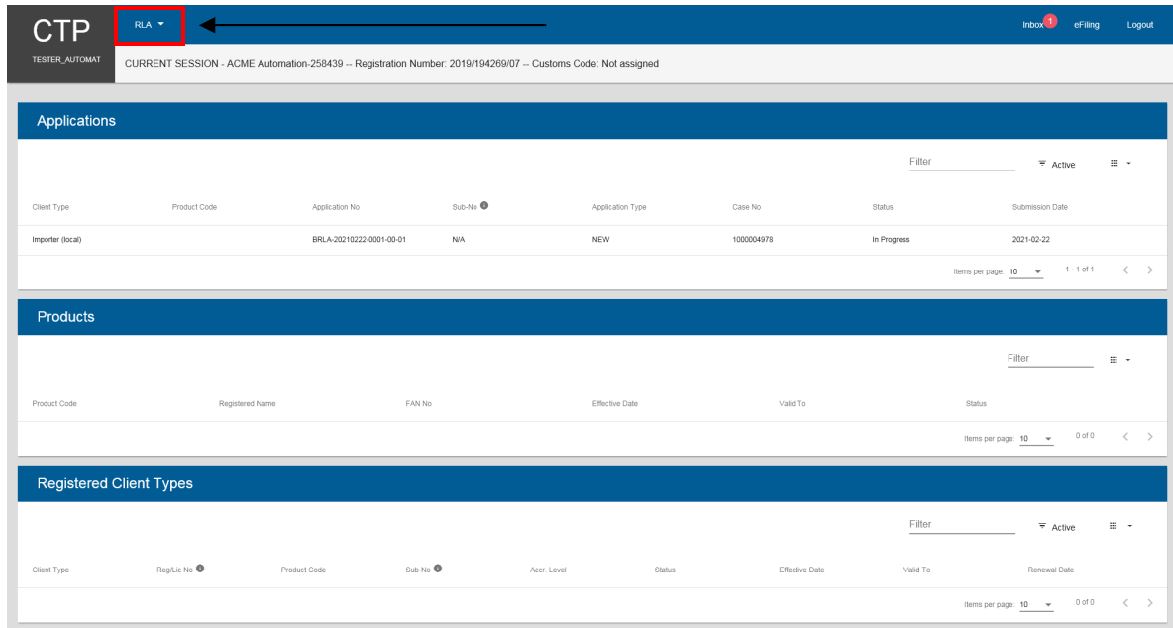Sort Registered Client Types by Renewal Date
Screen dimensions: 1173x628
coord(1051,570)
